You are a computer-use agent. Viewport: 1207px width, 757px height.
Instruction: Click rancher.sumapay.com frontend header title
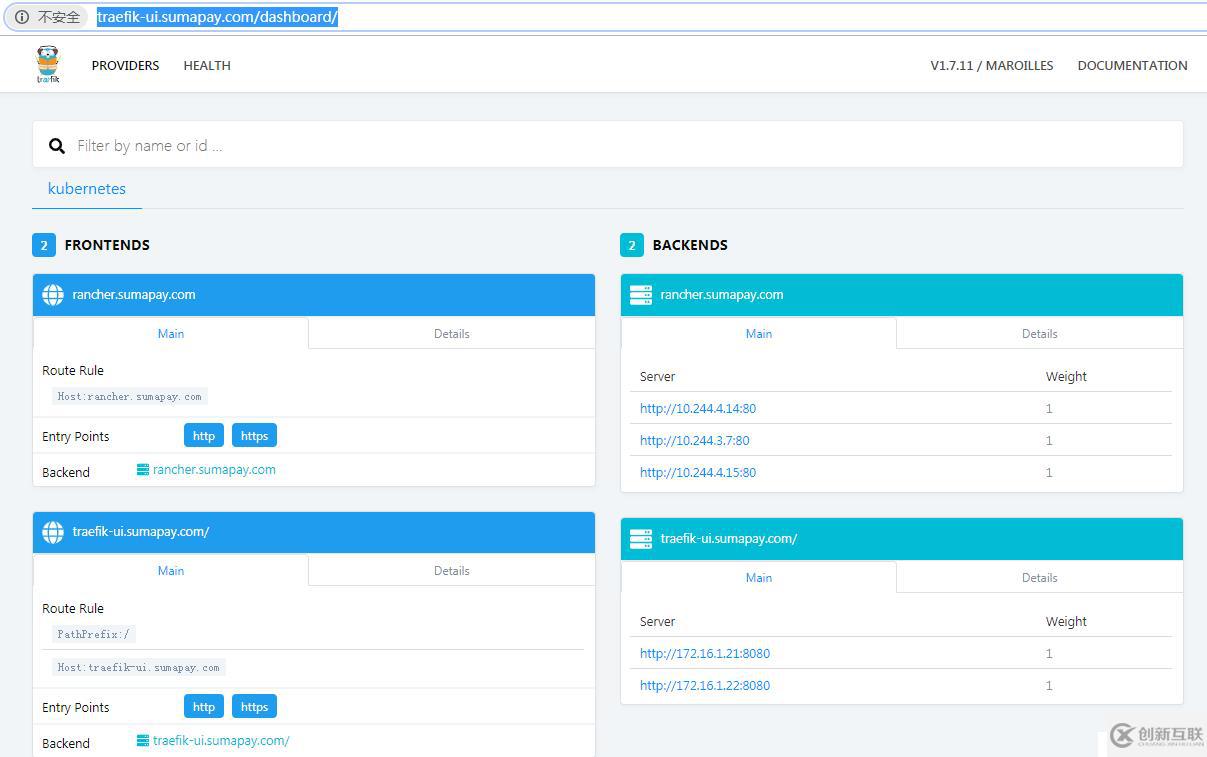(x=134, y=295)
